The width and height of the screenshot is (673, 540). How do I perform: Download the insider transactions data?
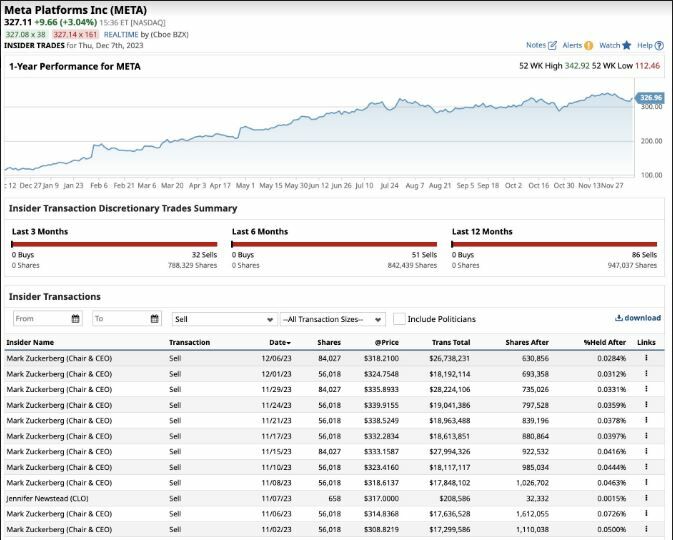tap(638, 318)
